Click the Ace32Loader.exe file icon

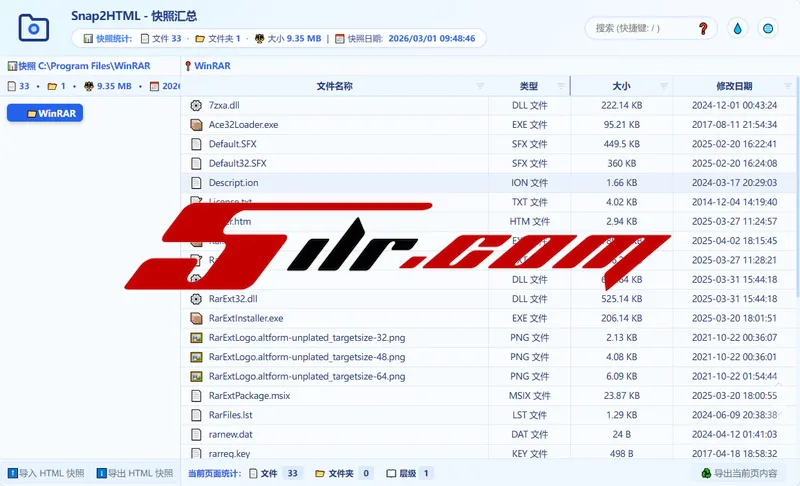pyautogui.click(x=196, y=125)
